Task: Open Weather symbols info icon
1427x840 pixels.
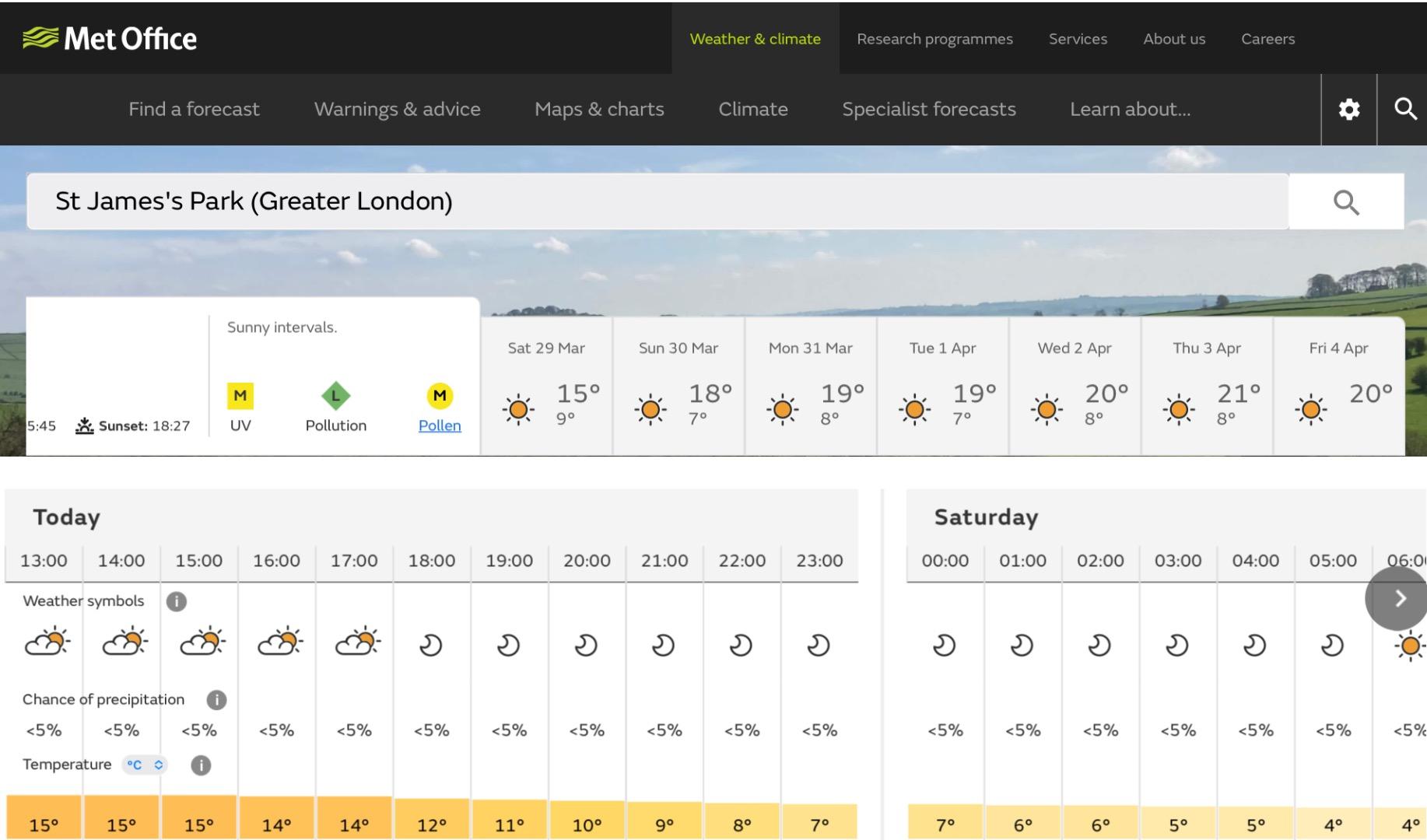Action: click(177, 601)
